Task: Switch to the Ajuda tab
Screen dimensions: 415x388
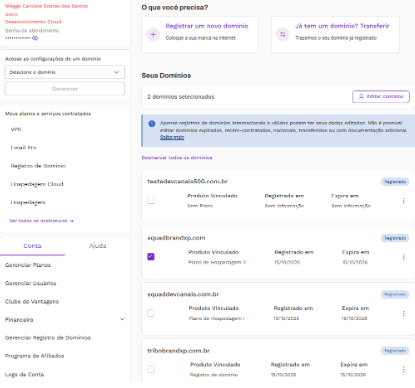Action: tap(97, 246)
